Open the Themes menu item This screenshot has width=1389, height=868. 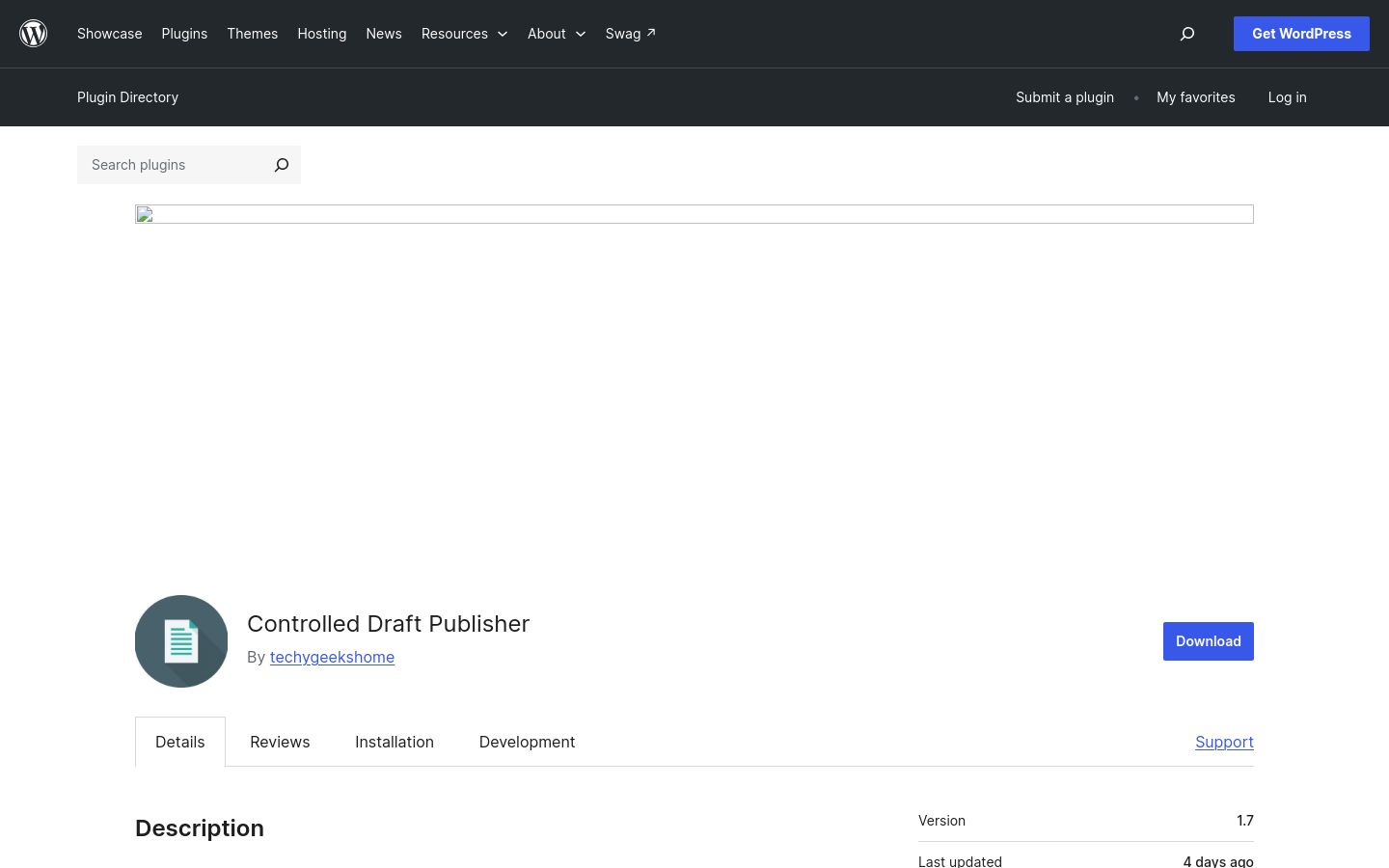[x=253, y=34]
